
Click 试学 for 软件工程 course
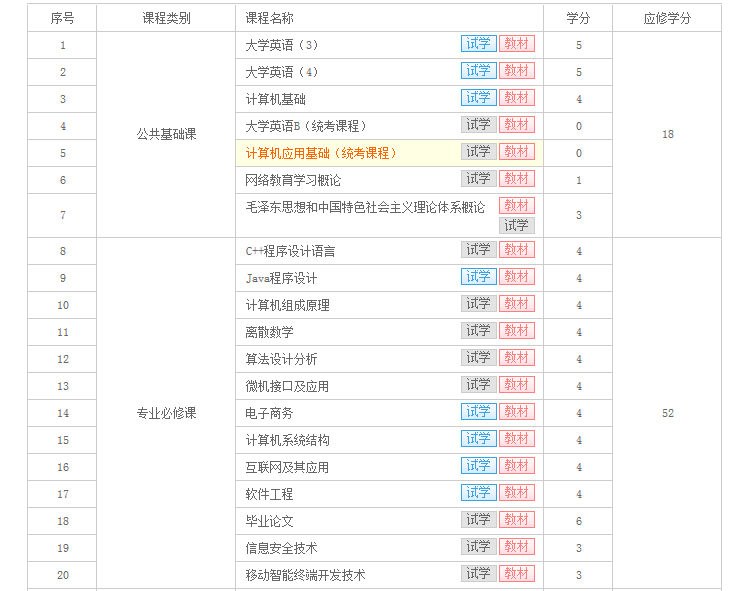pyautogui.click(x=478, y=493)
